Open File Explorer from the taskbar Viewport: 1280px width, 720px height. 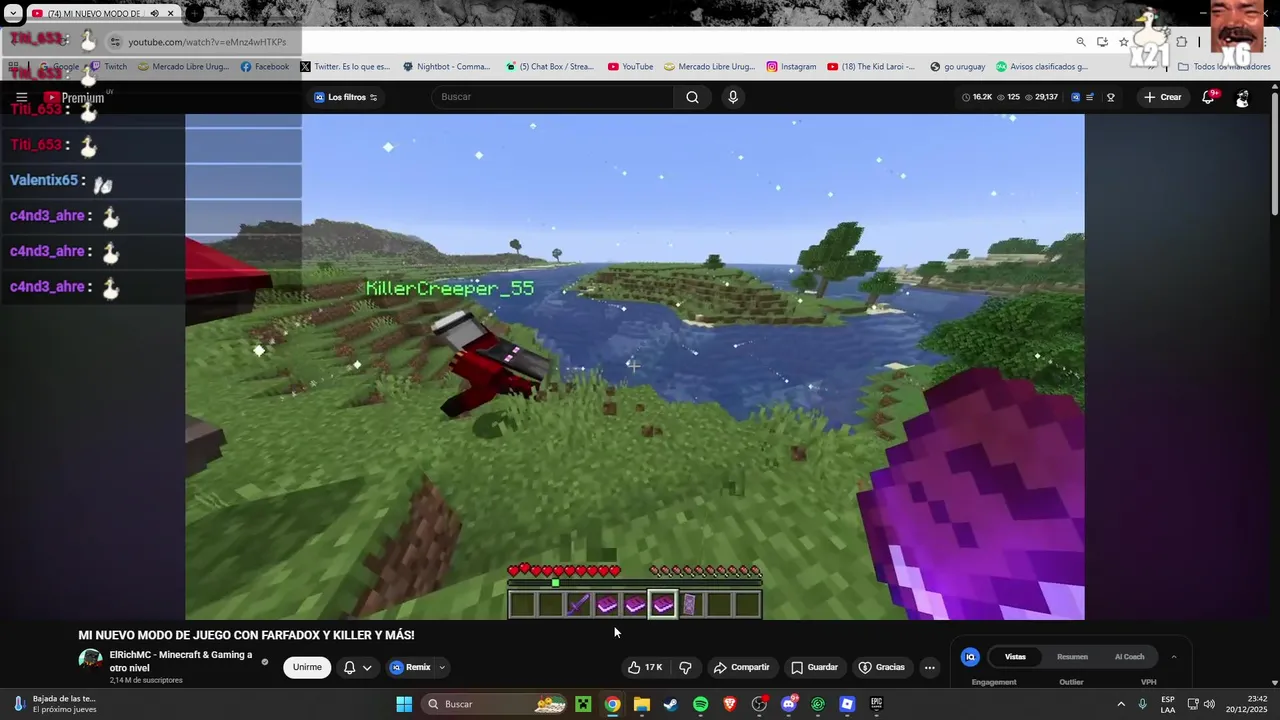642,704
